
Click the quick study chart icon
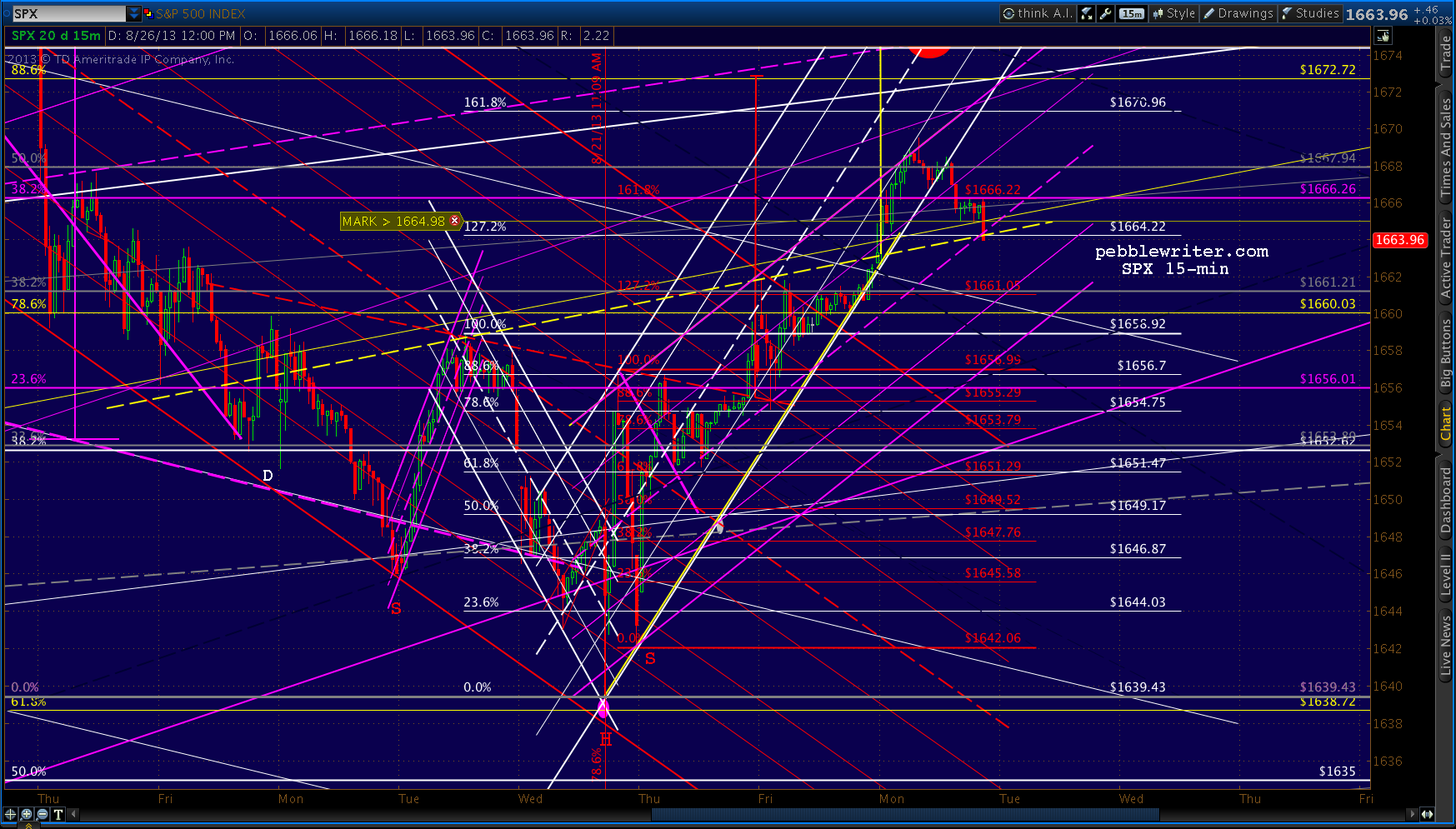click(1087, 13)
